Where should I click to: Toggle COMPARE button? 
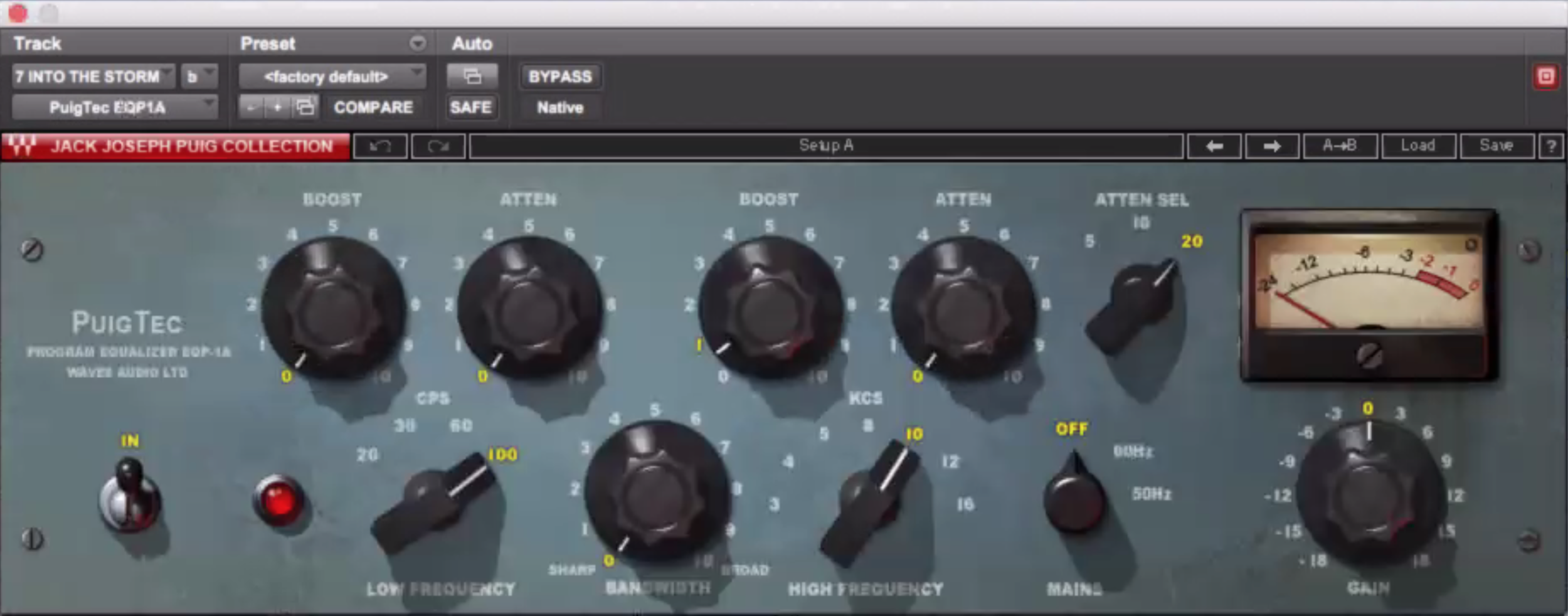373,107
